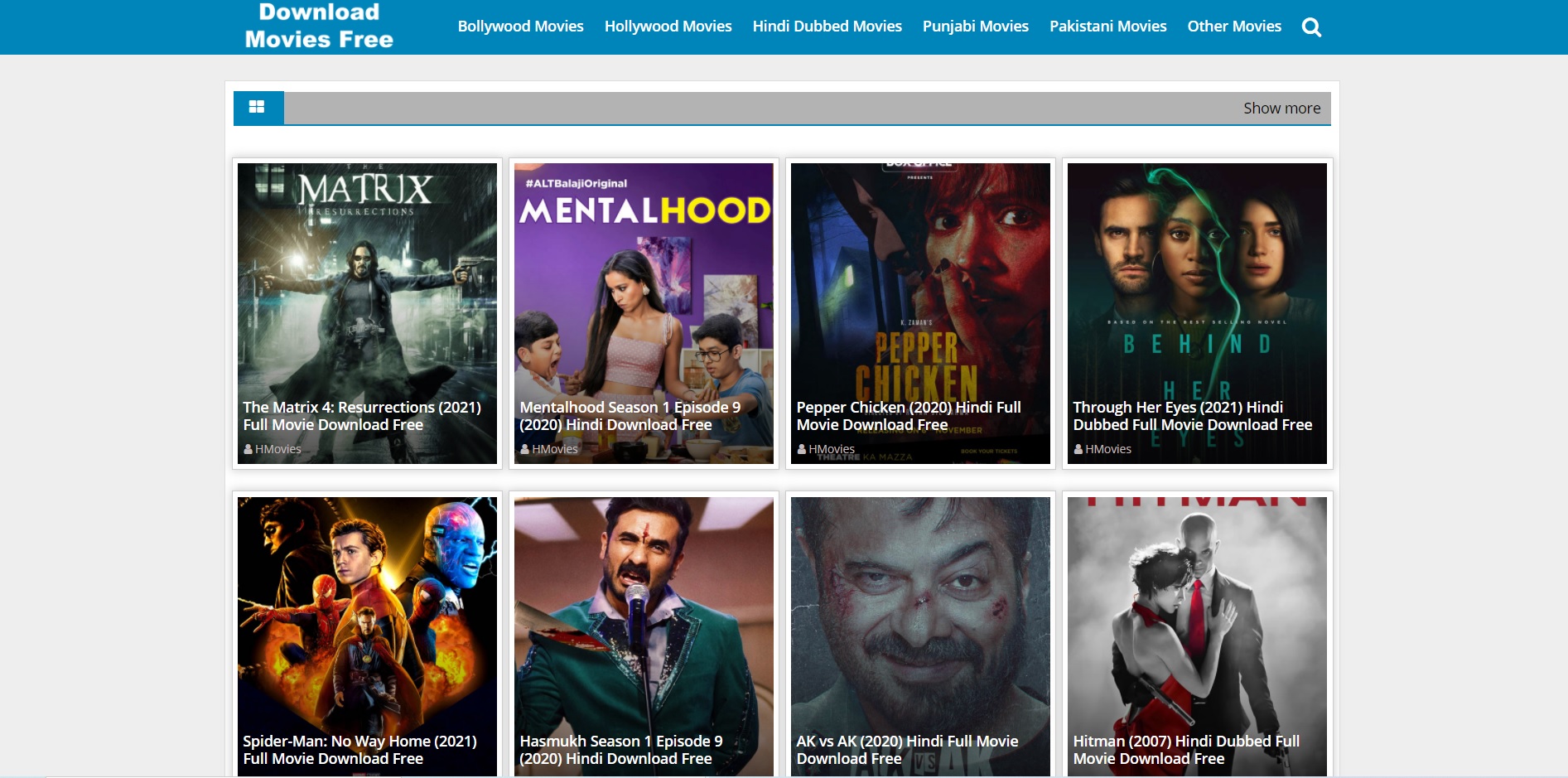This screenshot has width=1568, height=778.
Task: Select the Spider-Man: No Way Home poster
Action: 367,613
